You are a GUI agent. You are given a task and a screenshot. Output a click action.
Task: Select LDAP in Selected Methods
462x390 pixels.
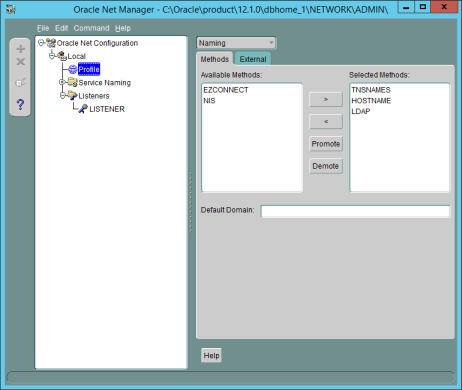(x=361, y=111)
